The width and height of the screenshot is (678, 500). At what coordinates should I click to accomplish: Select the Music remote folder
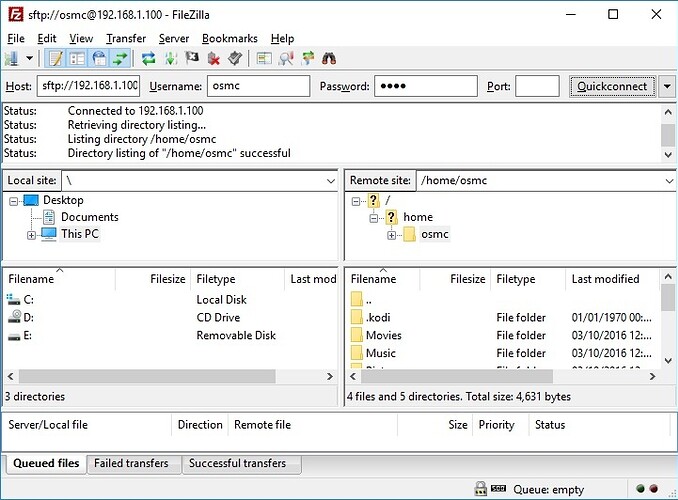coord(503,353)
